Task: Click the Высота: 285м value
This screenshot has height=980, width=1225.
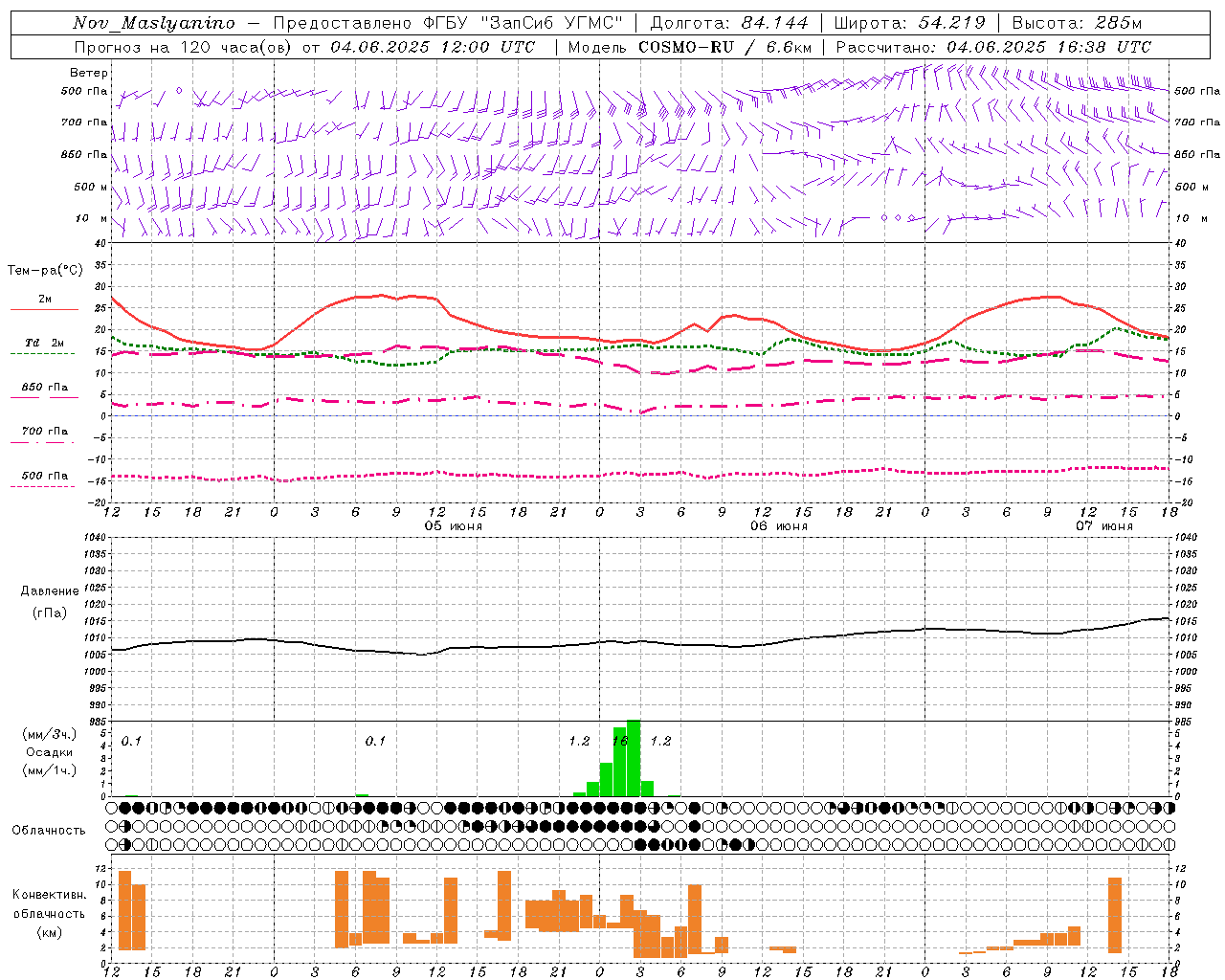Action: [x=1077, y=23]
